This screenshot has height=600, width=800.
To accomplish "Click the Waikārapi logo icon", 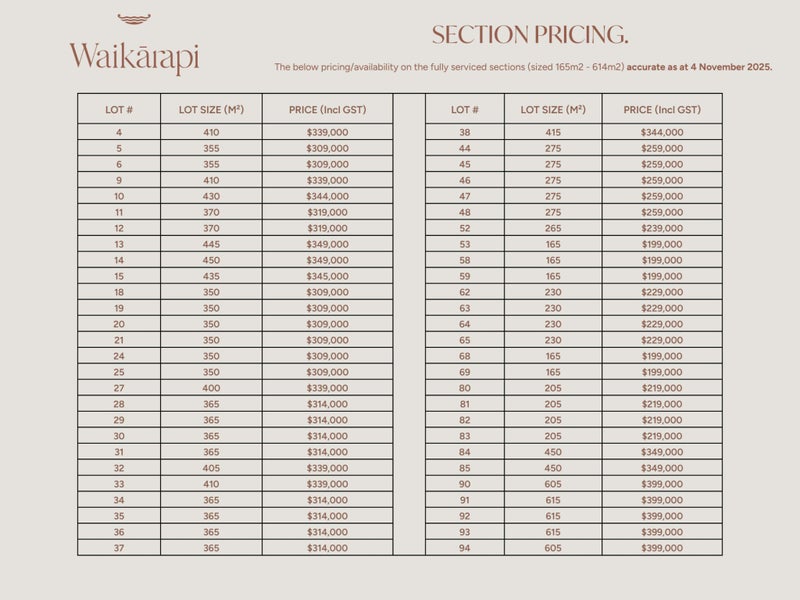I will coord(133,19).
